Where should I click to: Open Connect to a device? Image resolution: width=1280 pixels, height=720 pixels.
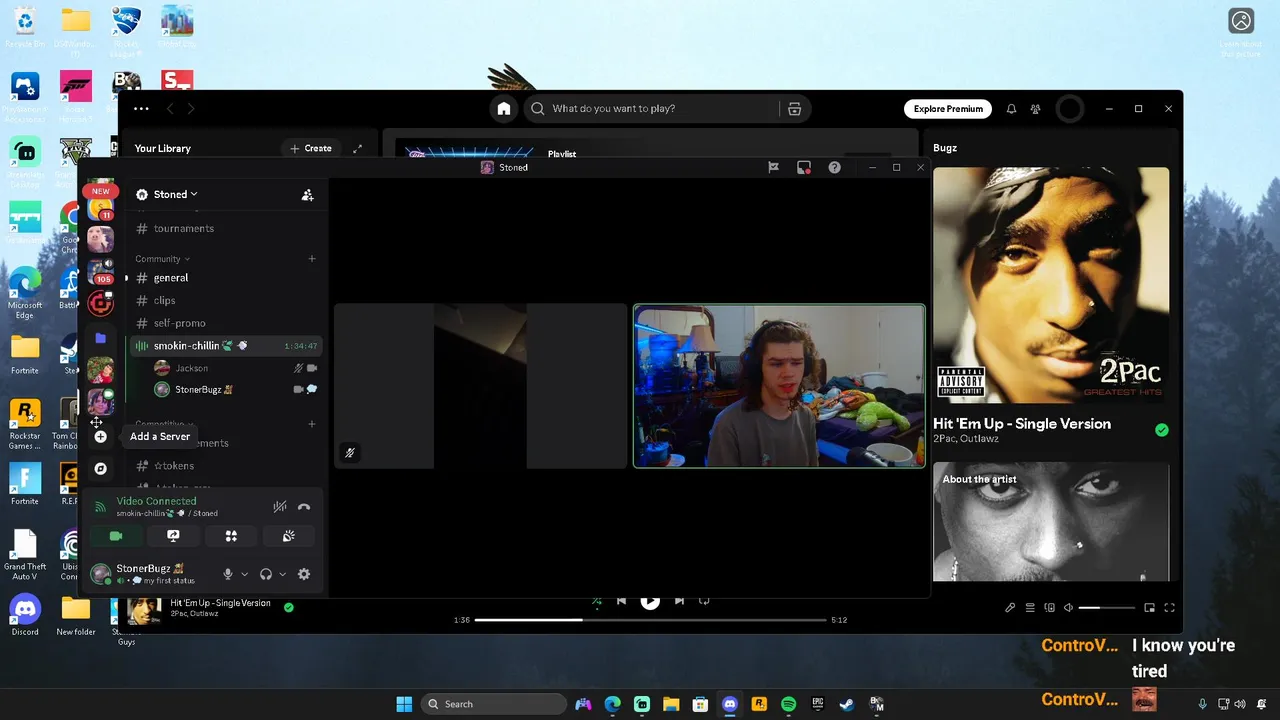(1049, 608)
